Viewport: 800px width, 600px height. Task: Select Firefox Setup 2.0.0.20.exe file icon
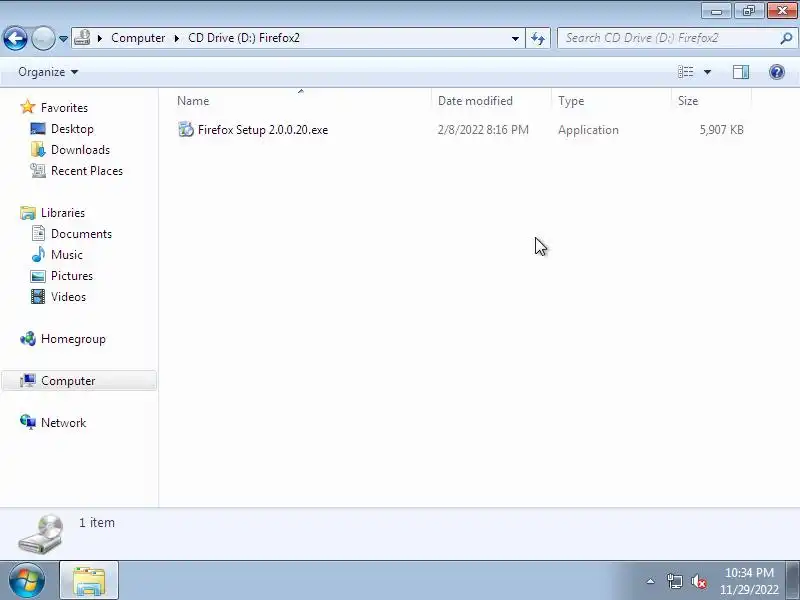point(186,130)
